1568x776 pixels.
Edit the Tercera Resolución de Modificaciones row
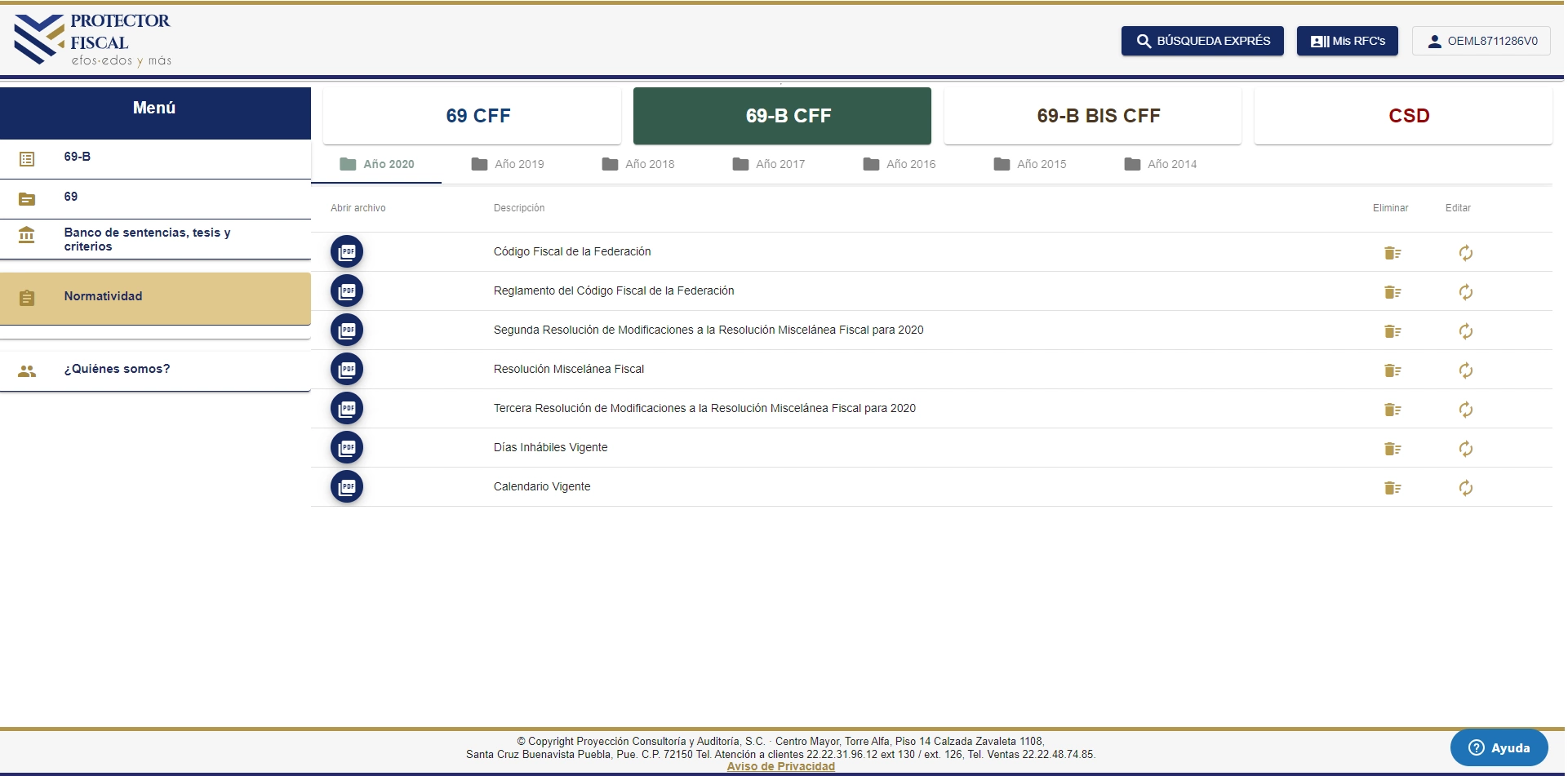(x=1465, y=410)
